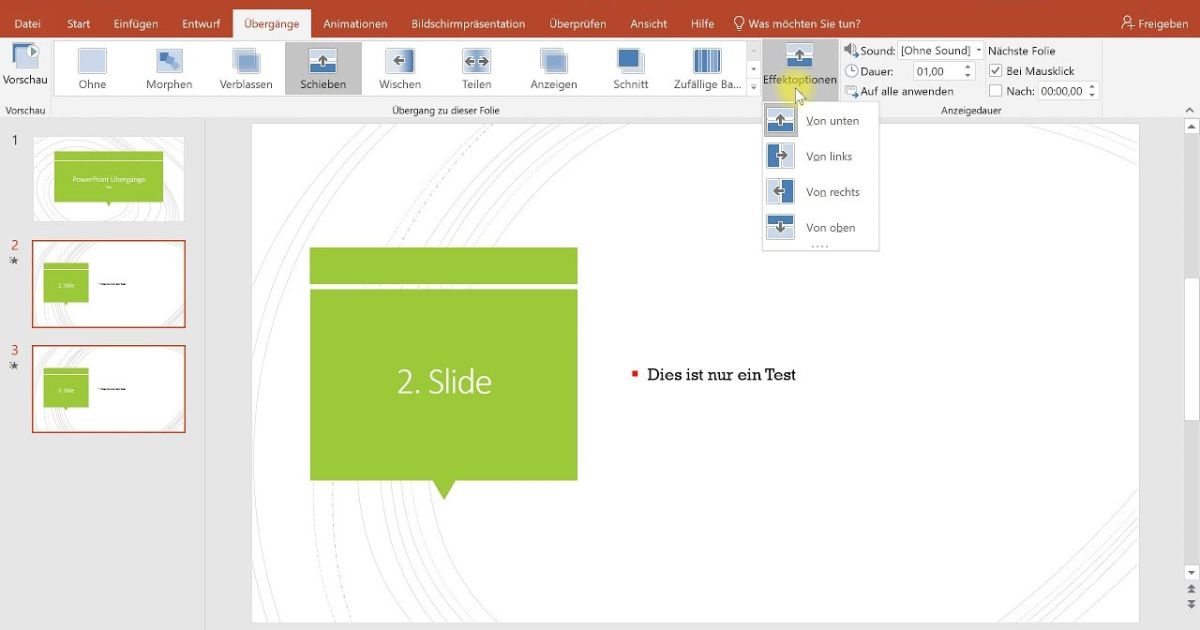Click the transition star icon beside slide 2
This screenshot has width=1200, height=630.
(14, 261)
